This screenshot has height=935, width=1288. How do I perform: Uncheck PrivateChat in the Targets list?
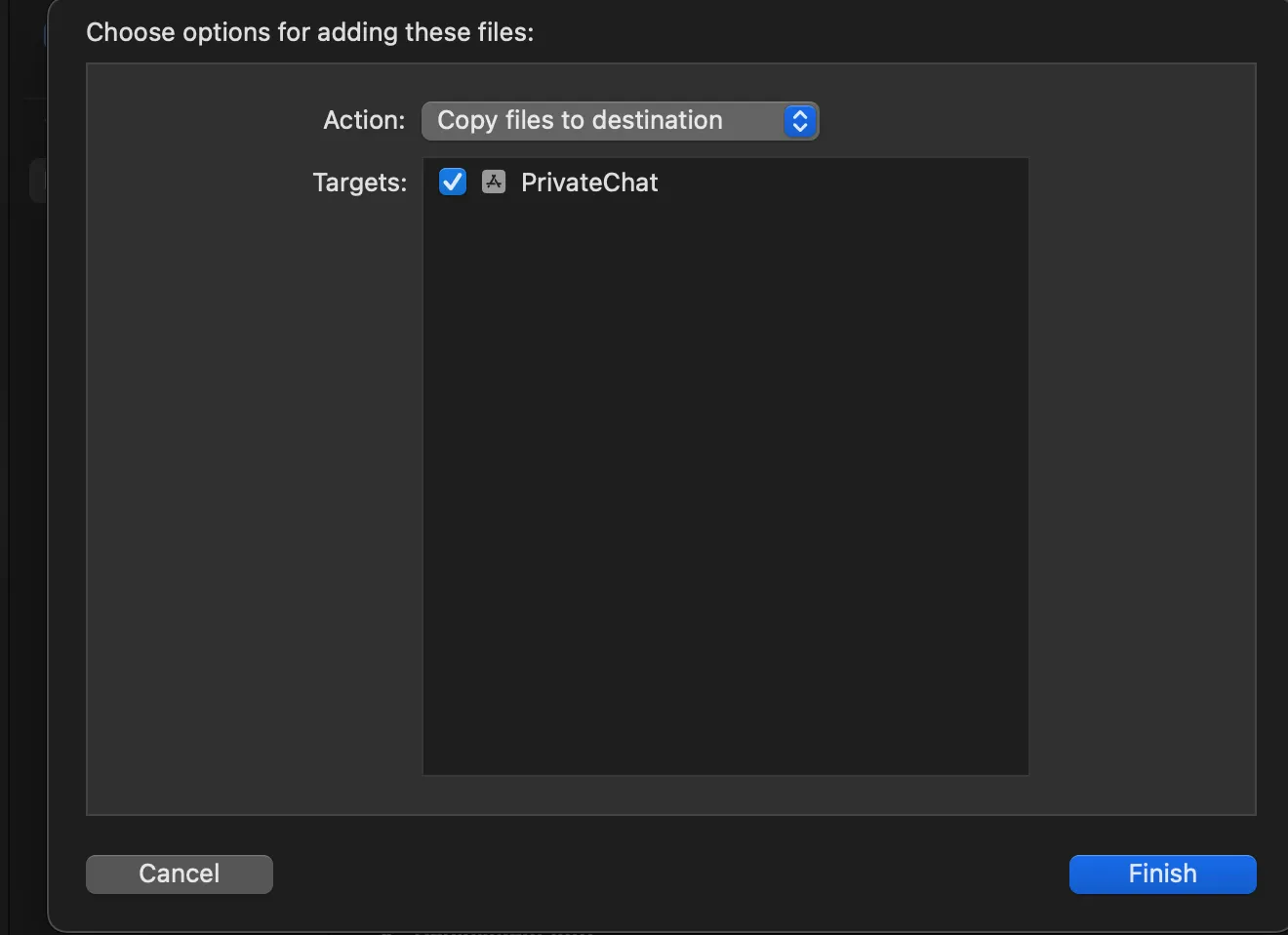click(453, 182)
